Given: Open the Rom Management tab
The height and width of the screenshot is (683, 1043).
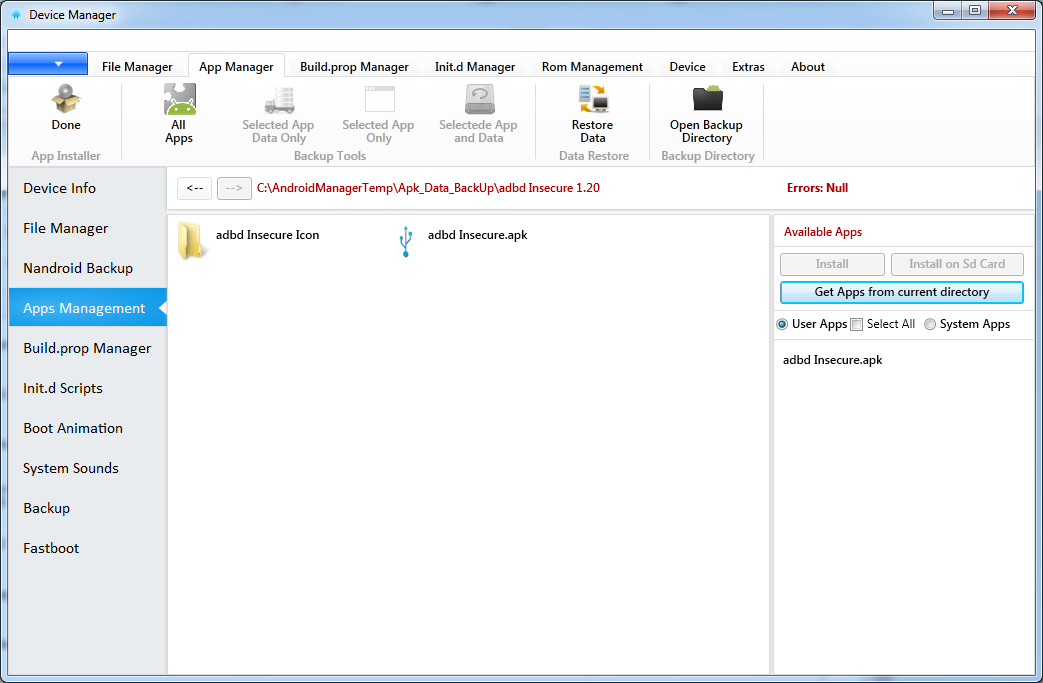Looking at the screenshot, I should (592, 67).
